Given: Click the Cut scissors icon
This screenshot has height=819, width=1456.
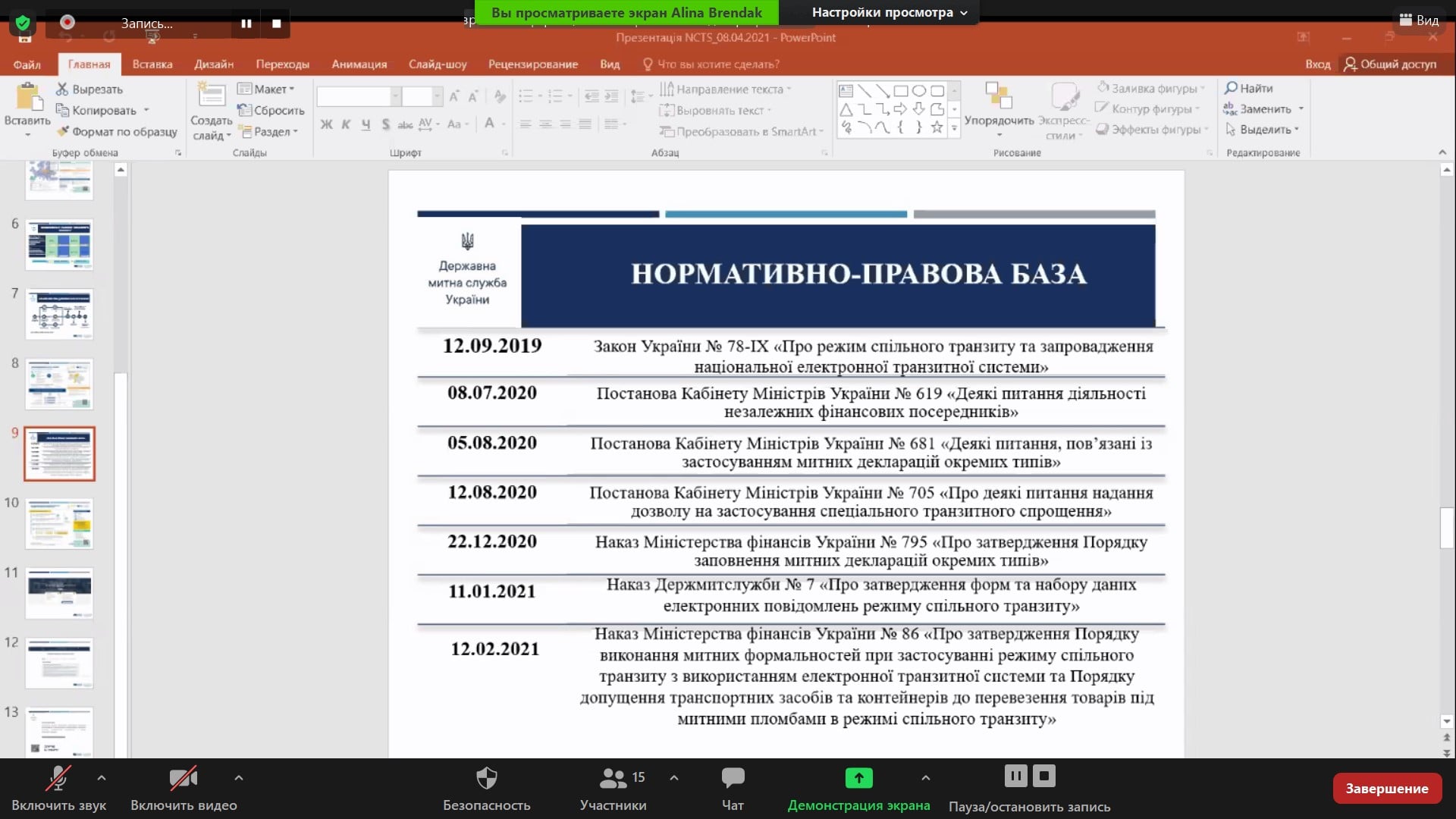Looking at the screenshot, I should point(62,89).
